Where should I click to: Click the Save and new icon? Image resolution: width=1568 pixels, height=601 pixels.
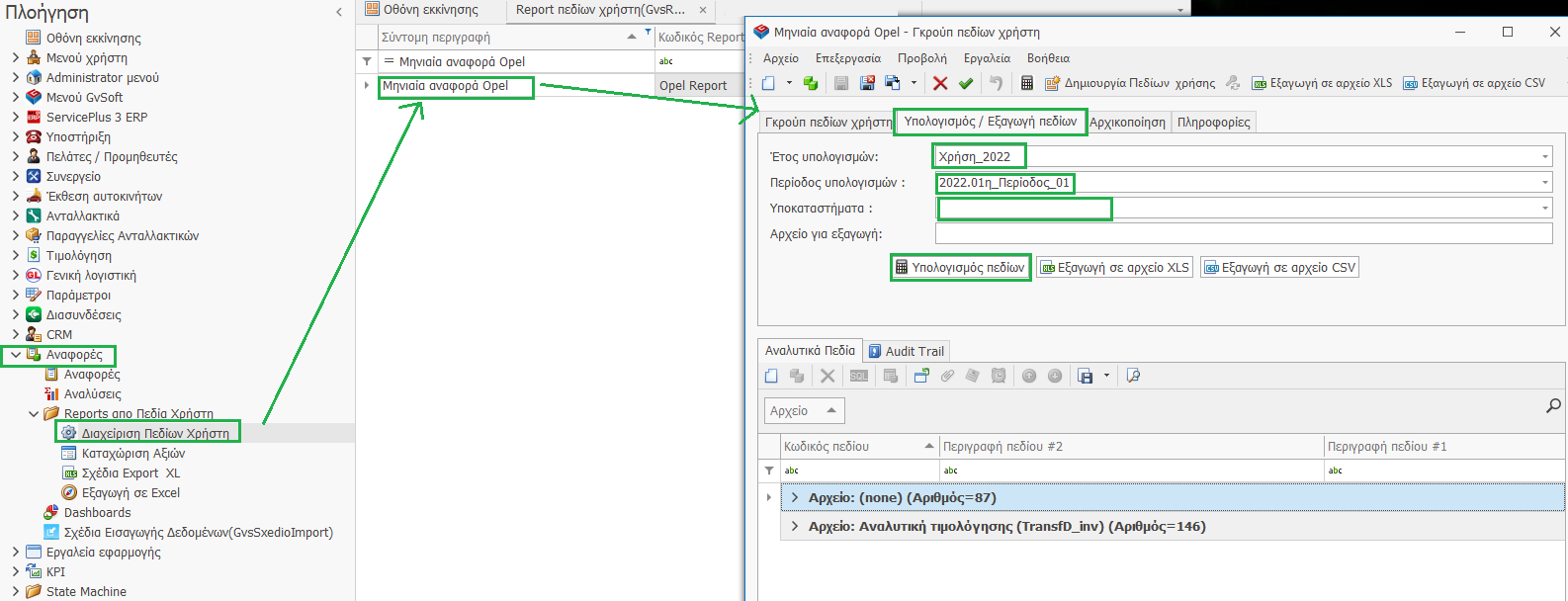pyautogui.click(x=893, y=83)
